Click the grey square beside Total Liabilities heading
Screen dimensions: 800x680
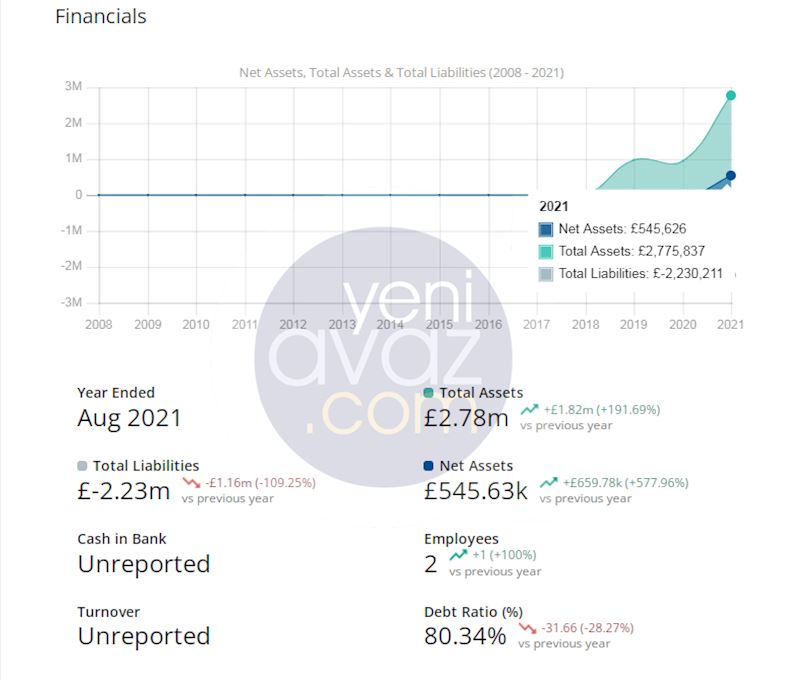[x=82, y=466]
